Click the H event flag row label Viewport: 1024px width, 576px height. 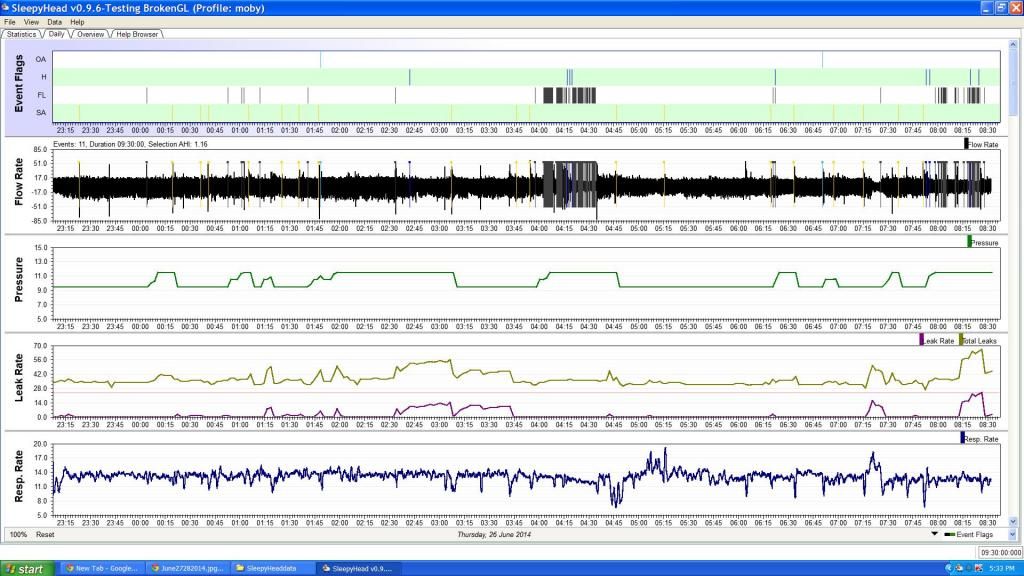(44, 77)
